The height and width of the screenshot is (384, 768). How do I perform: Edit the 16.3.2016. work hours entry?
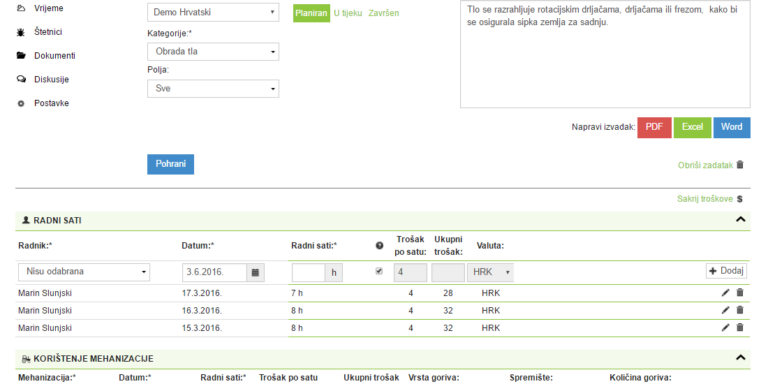point(725,310)
